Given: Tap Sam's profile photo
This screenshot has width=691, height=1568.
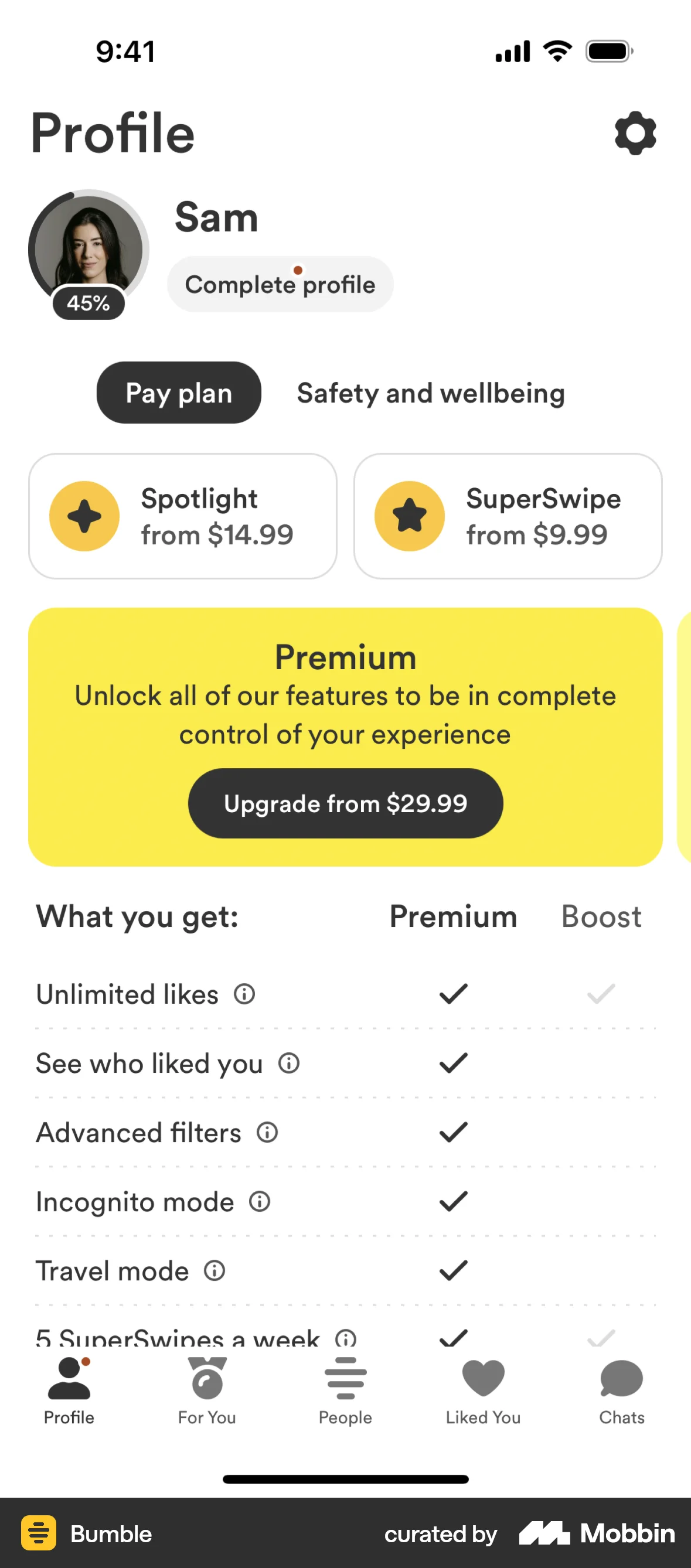Looking at the screenshot, I should [90, 247].
